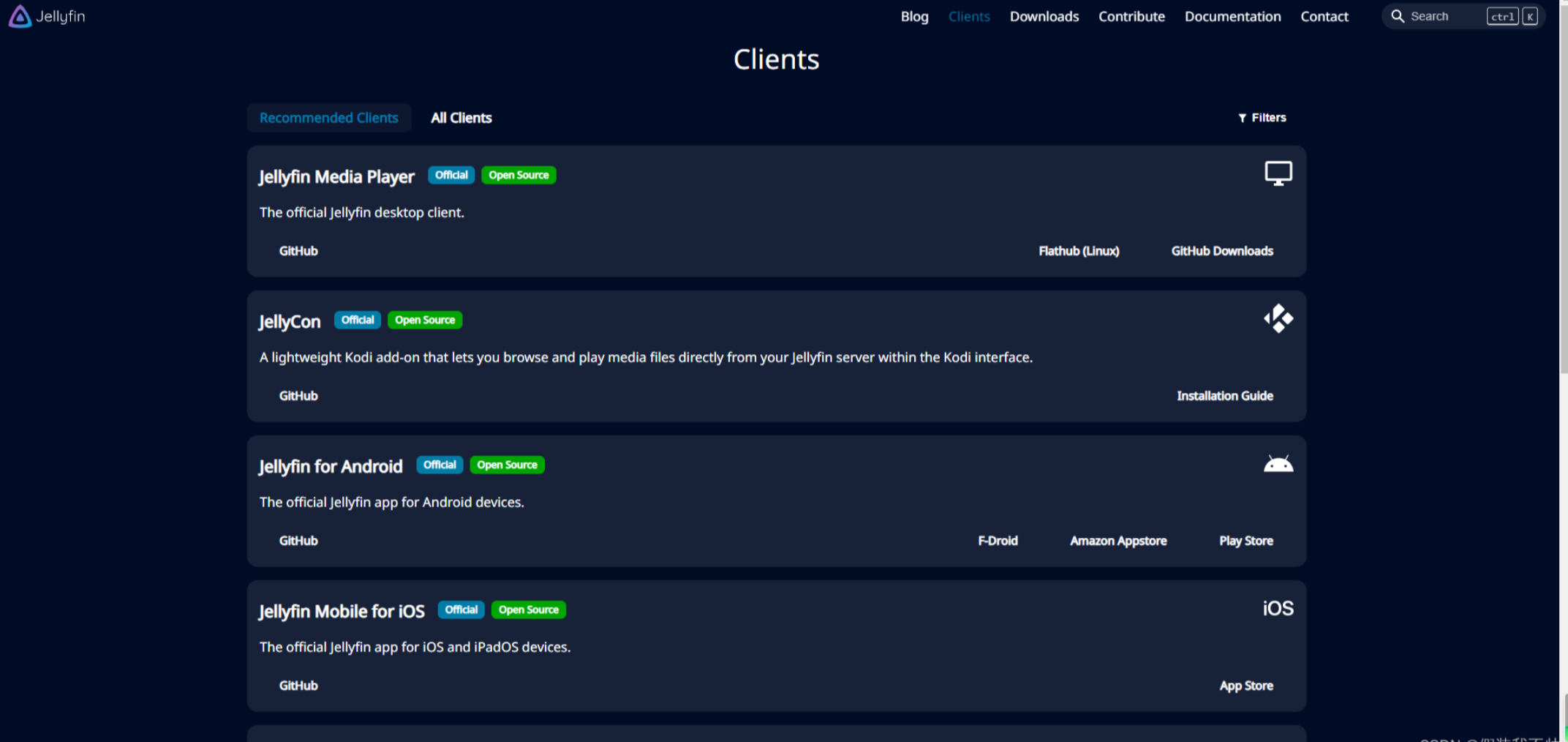Open Flathub (Linux) download link
Image resolution: width=1568 pixels, height=742 pixels.
coord(1079,251)
